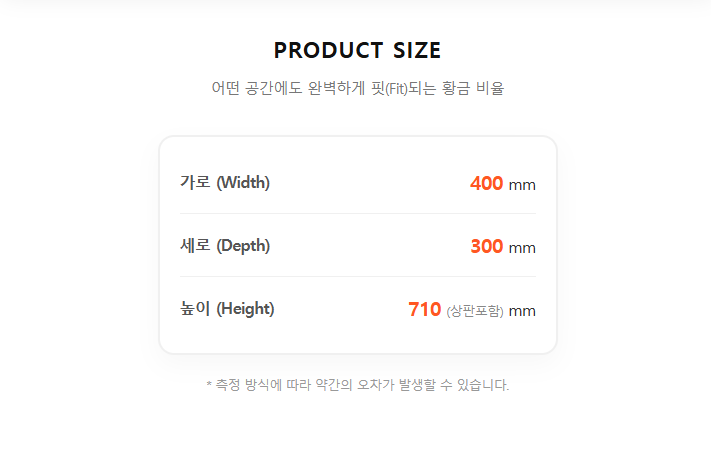Click the (Height) parenthetical text
The width and height of the screenshot is (711, 475).
[245, 308]
